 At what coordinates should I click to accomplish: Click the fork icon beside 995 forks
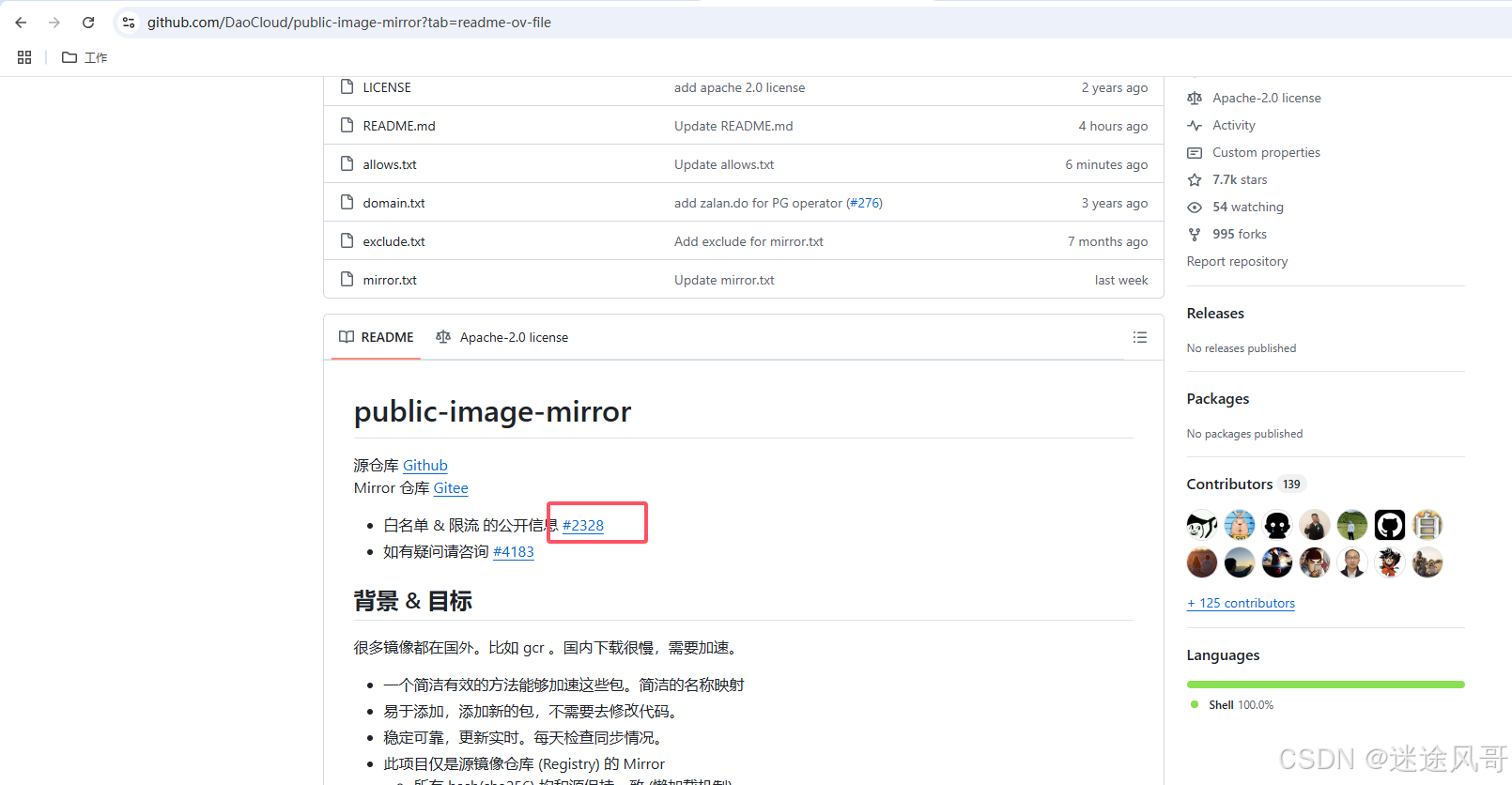(x=1195, y=234)
